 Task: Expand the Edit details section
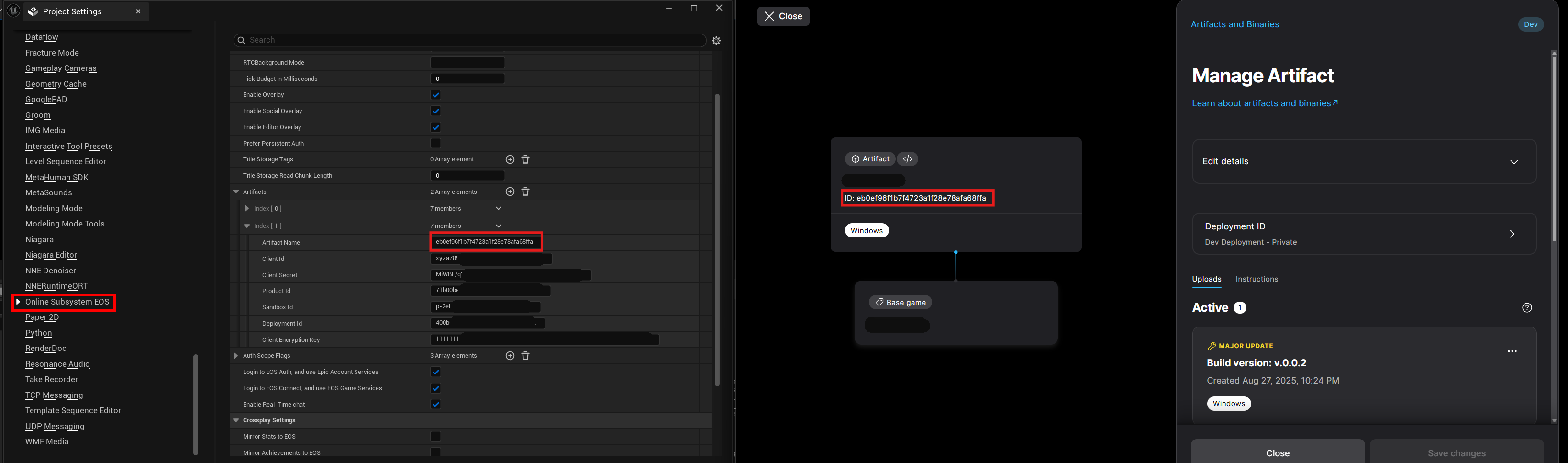coord(1514,161)
